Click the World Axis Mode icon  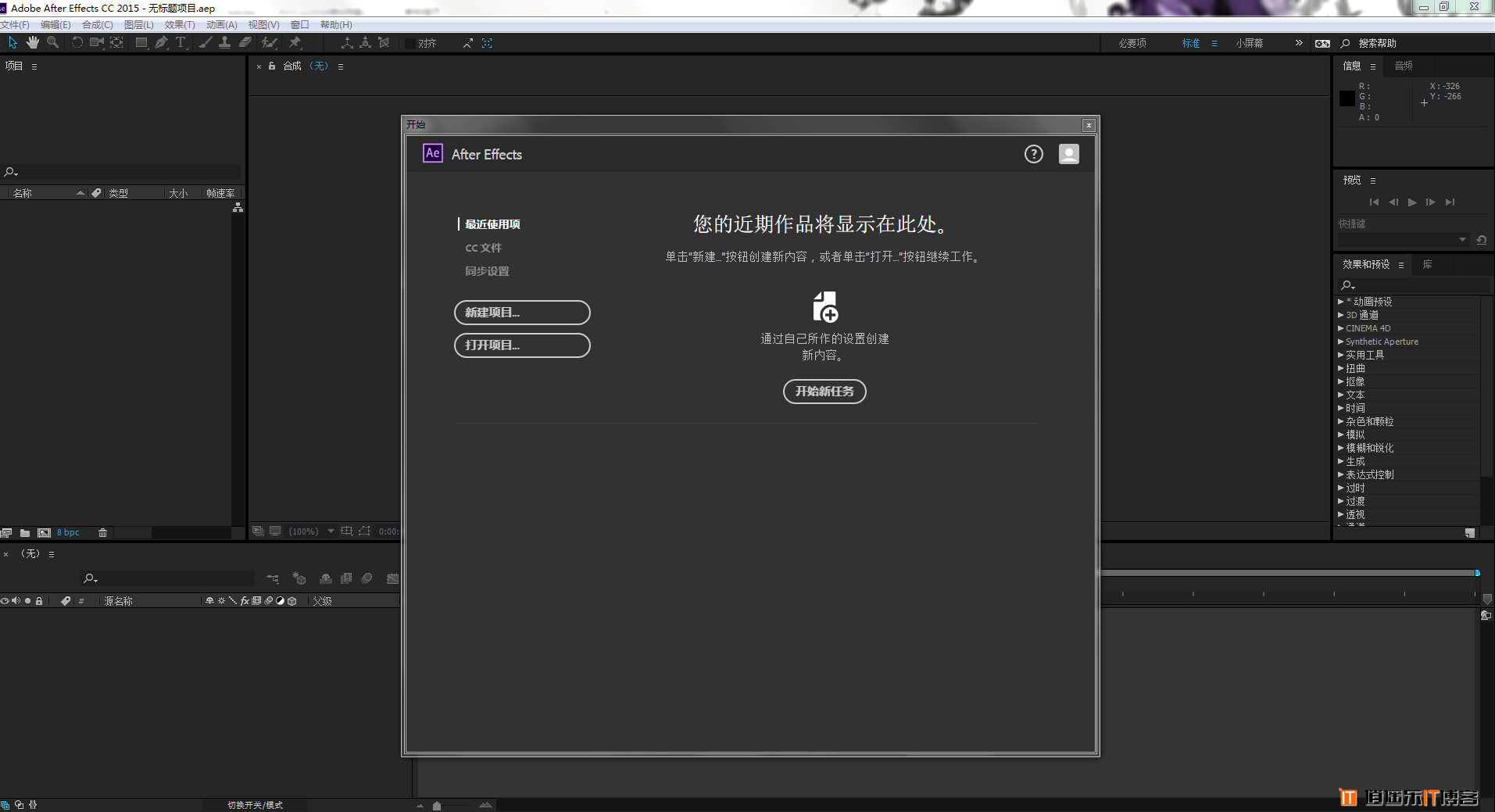pos(365,42)
